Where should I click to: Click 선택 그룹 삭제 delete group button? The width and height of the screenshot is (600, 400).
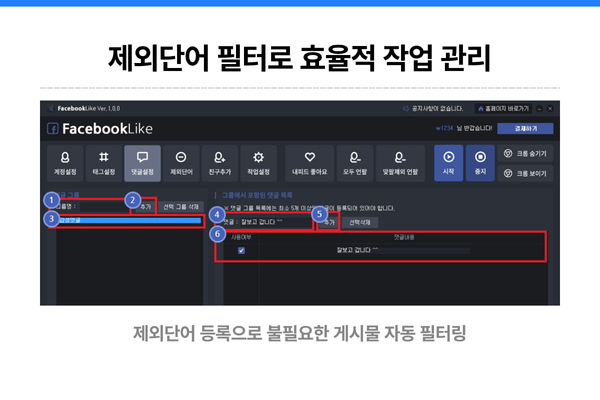coord(181,207)
